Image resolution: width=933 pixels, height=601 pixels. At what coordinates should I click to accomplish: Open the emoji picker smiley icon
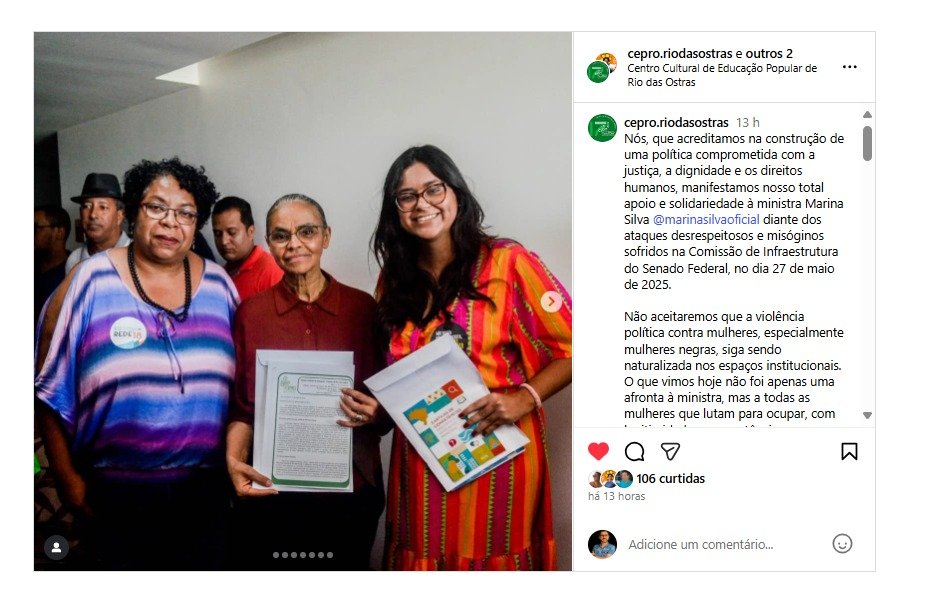(x=842, y=544)
